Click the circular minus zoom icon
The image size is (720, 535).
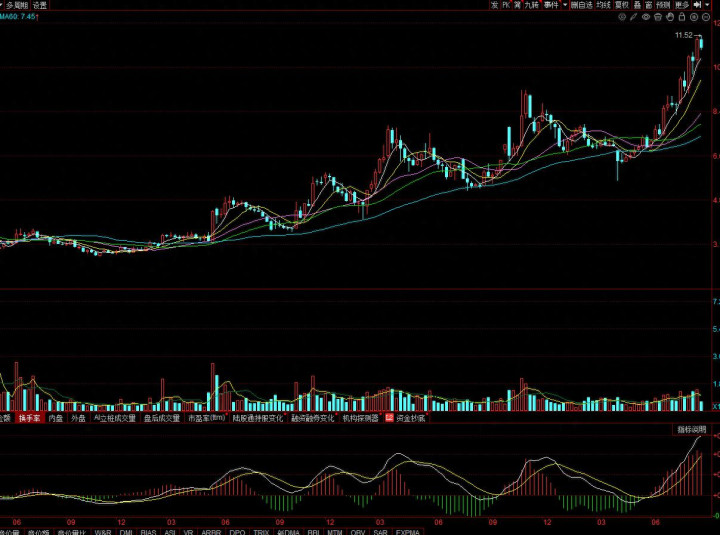point(705,16)
